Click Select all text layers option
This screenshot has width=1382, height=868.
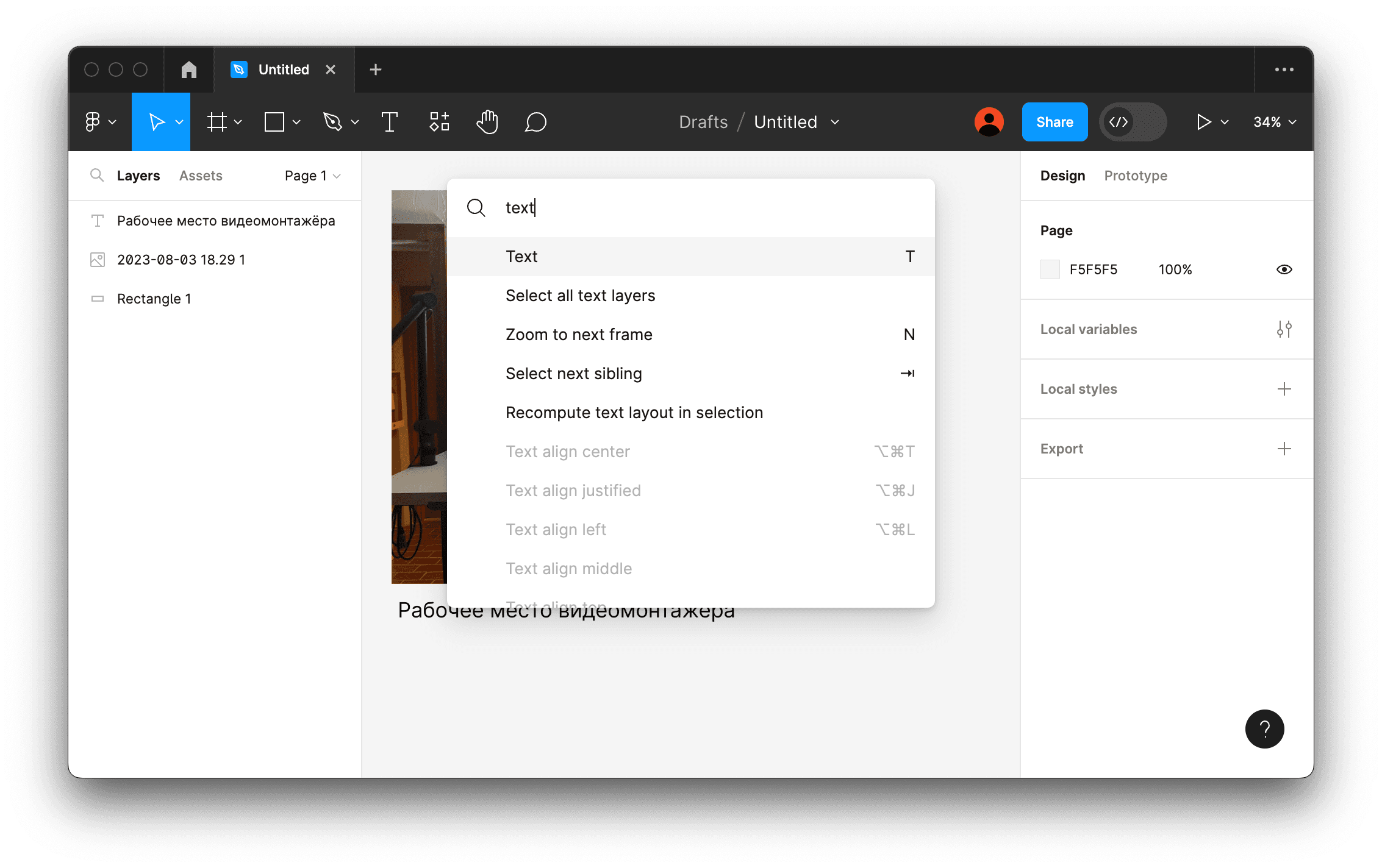[x=580, y=295]
